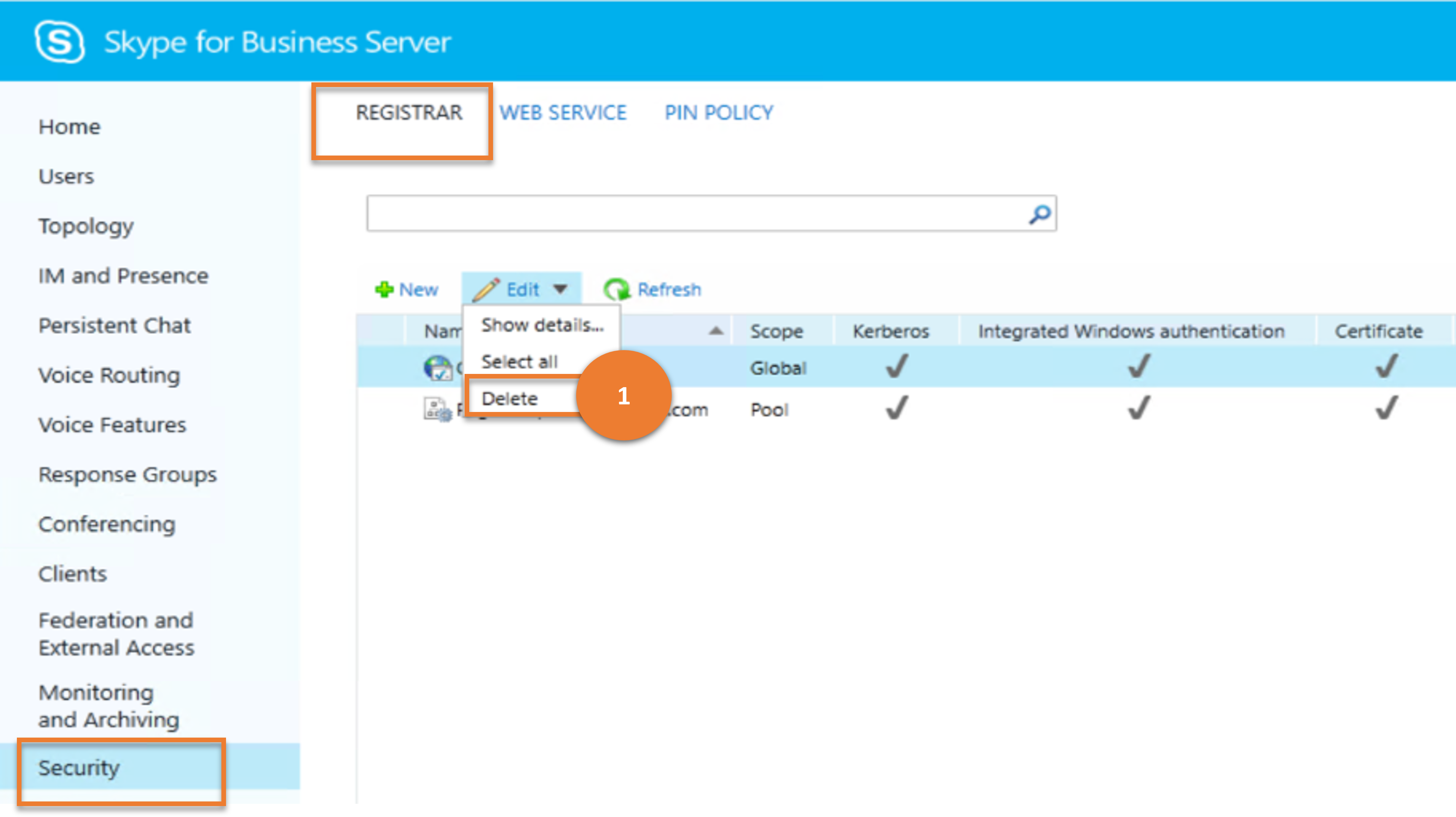Open Clients section
Viewport: 1456px width, 817px height.
pyautogui.click(x=72, y=574)
